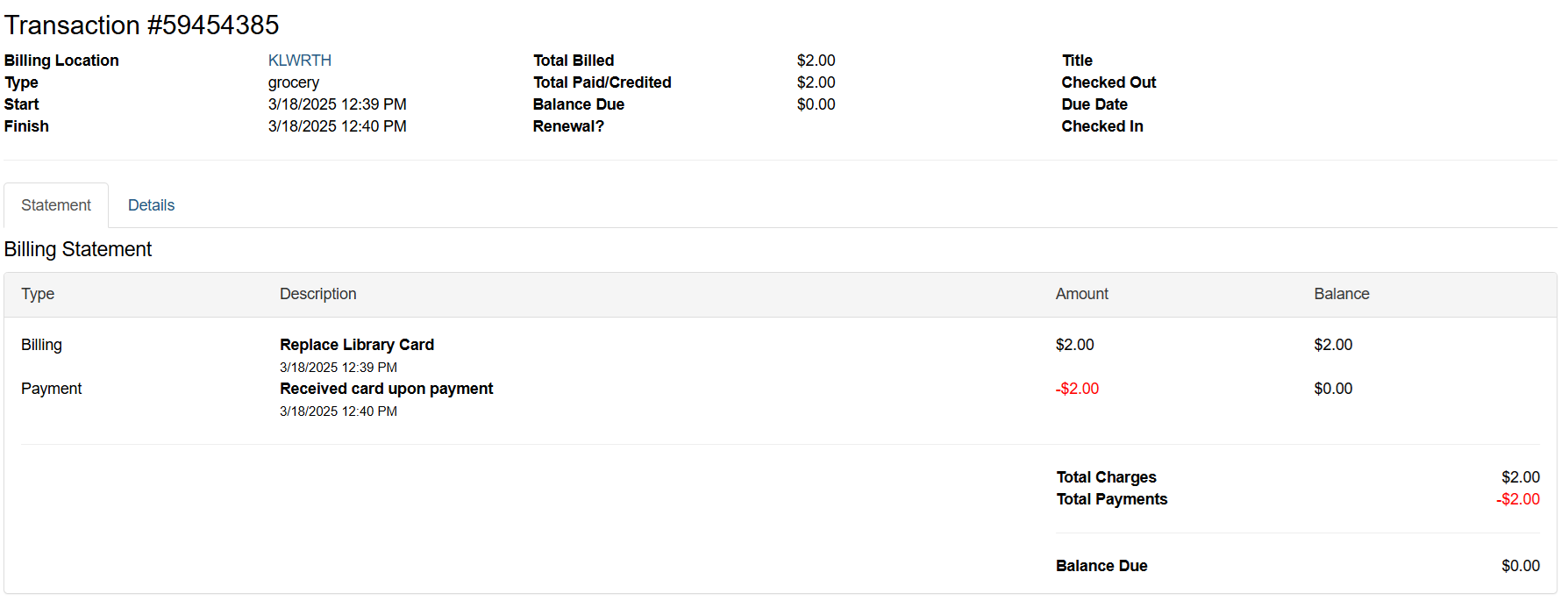Click the Due Date label
The image size is (1568, 608).
(x=1094, y=104)
